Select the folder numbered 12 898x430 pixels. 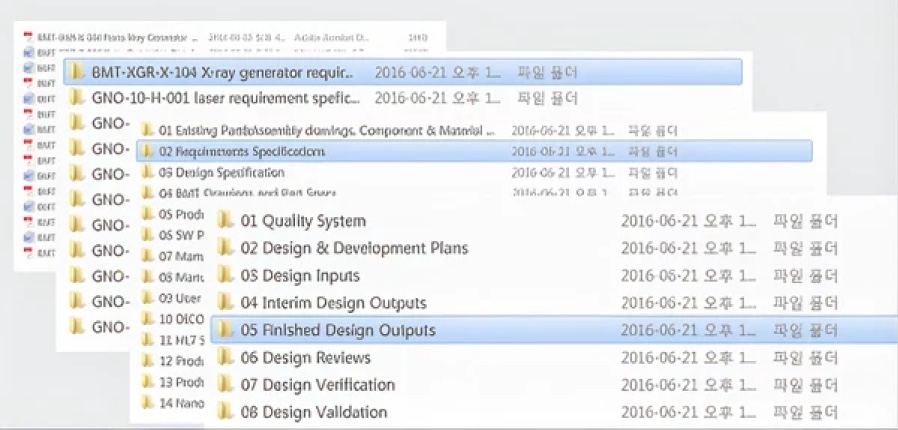coord(181,361)
